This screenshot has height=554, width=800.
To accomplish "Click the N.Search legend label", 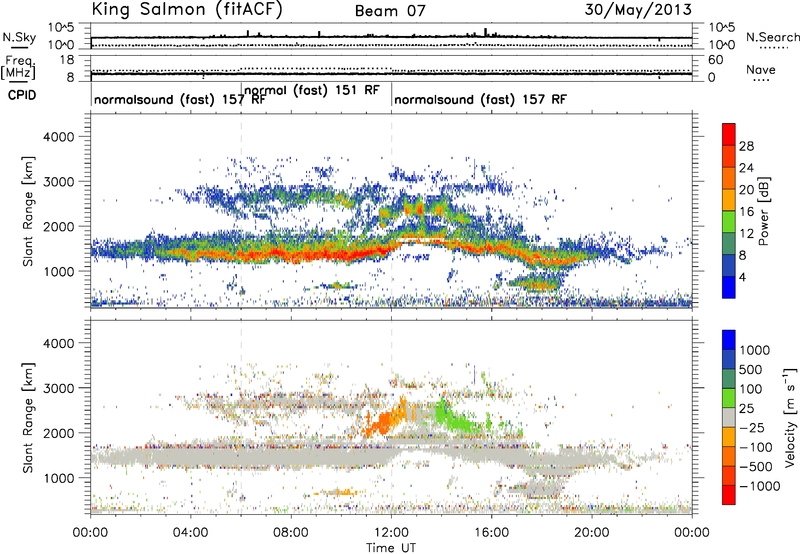I will pos(773,37).
